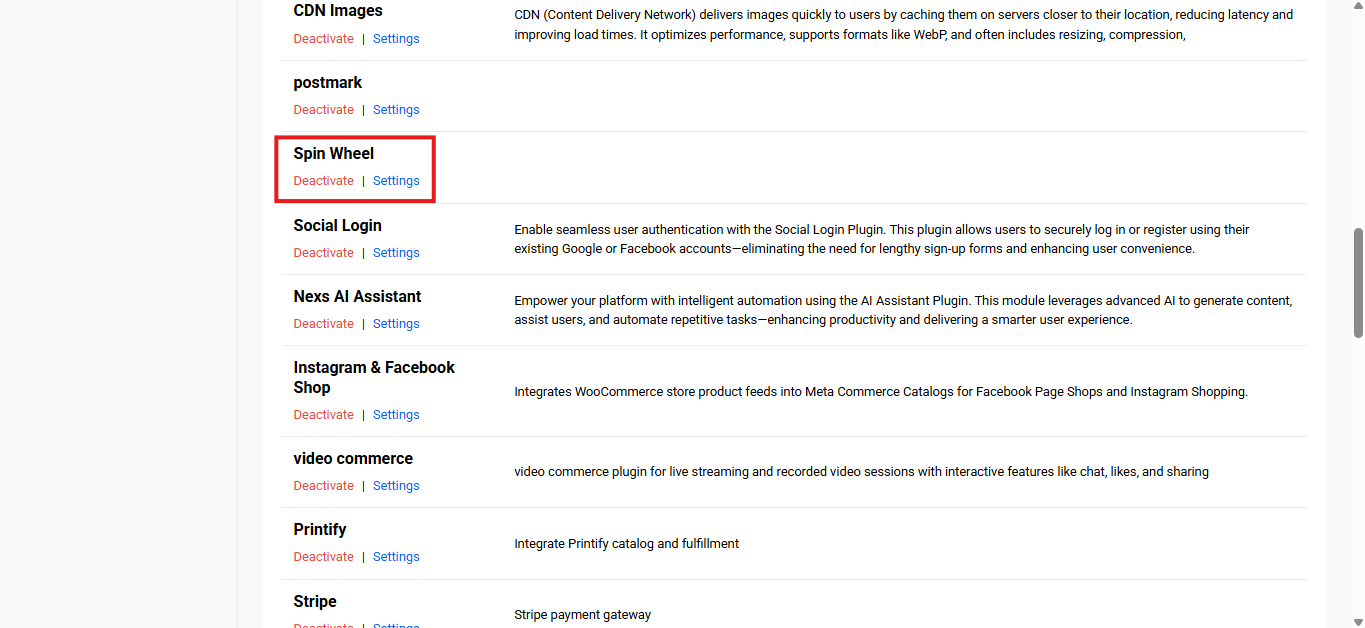The height and width of the screenshot is (628, 1365).
Task: Click the Social Login description text
Action: pos(882,239)
